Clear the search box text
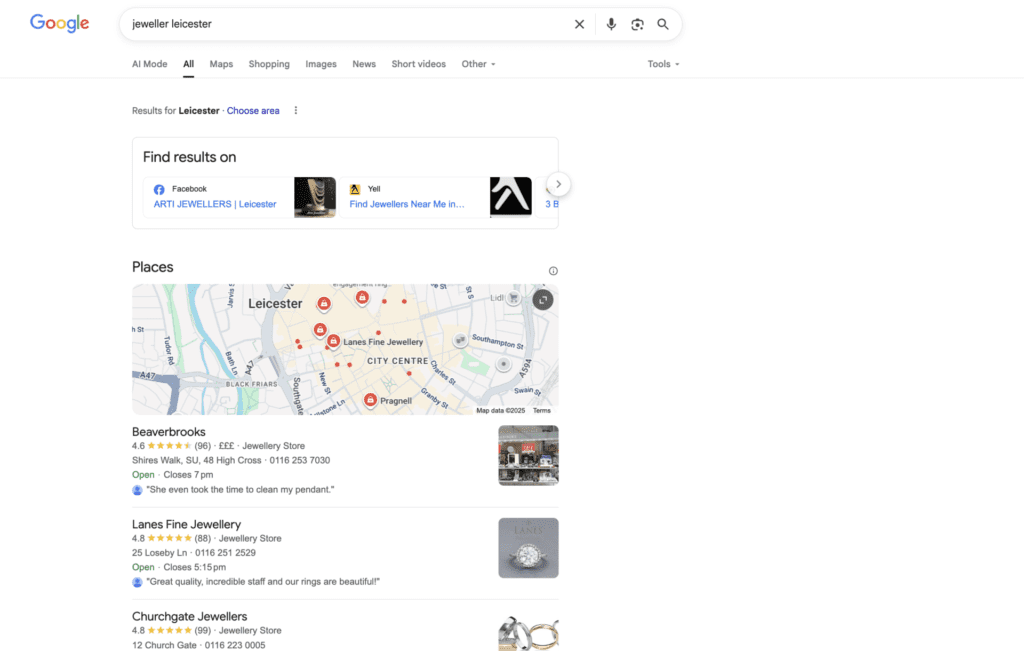The width and height of the screenshot is (1024, 651). coord(579,24)
